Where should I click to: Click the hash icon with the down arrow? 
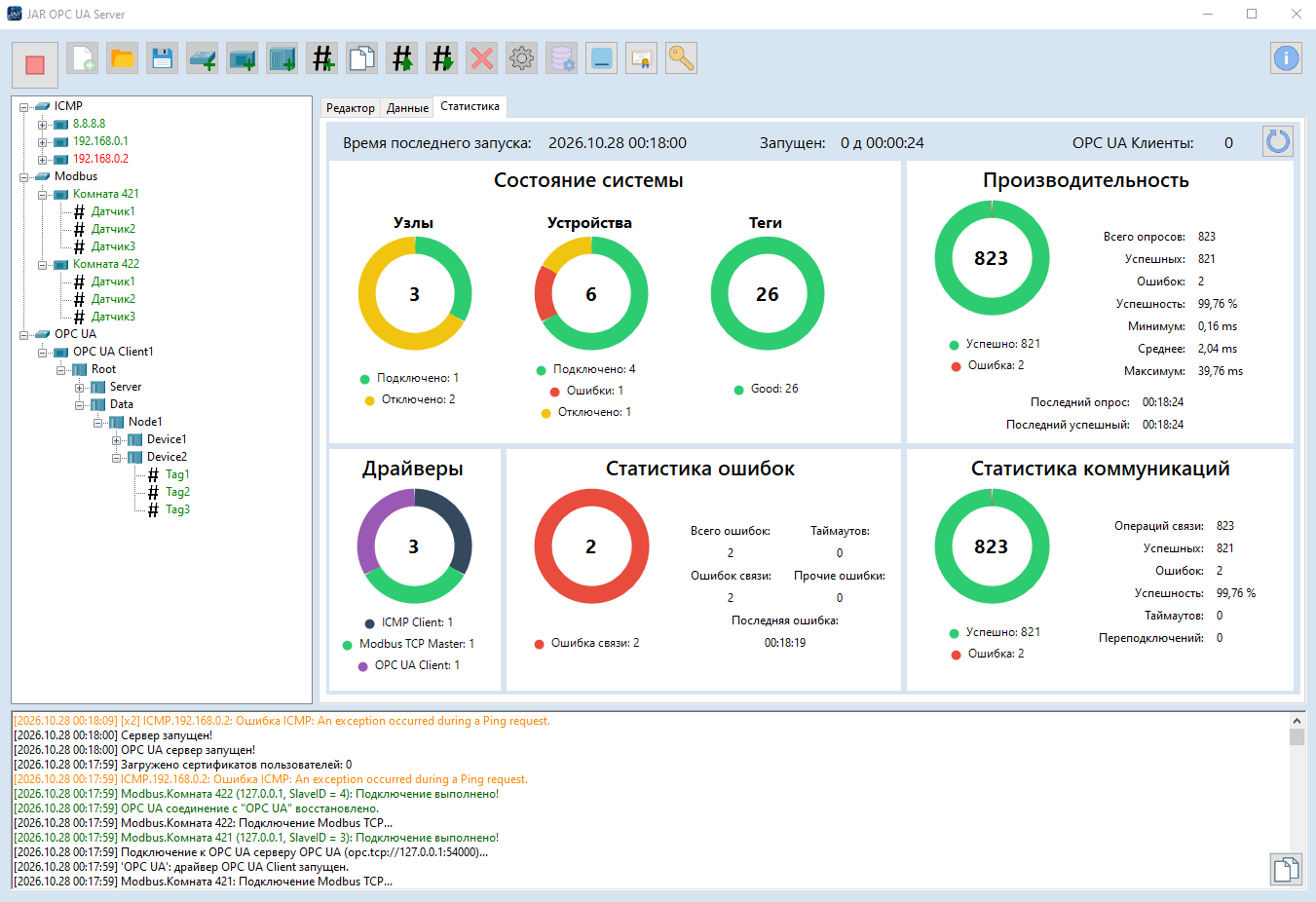pos(442,58)
